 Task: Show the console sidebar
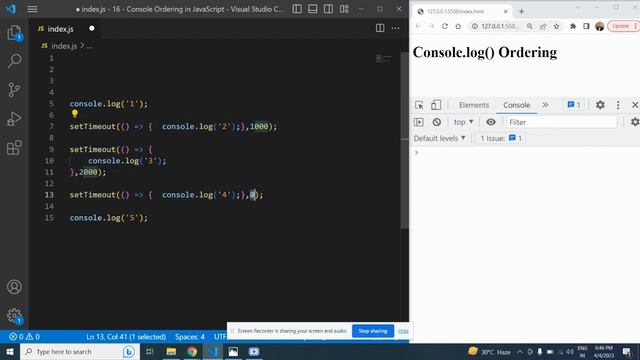419,122
